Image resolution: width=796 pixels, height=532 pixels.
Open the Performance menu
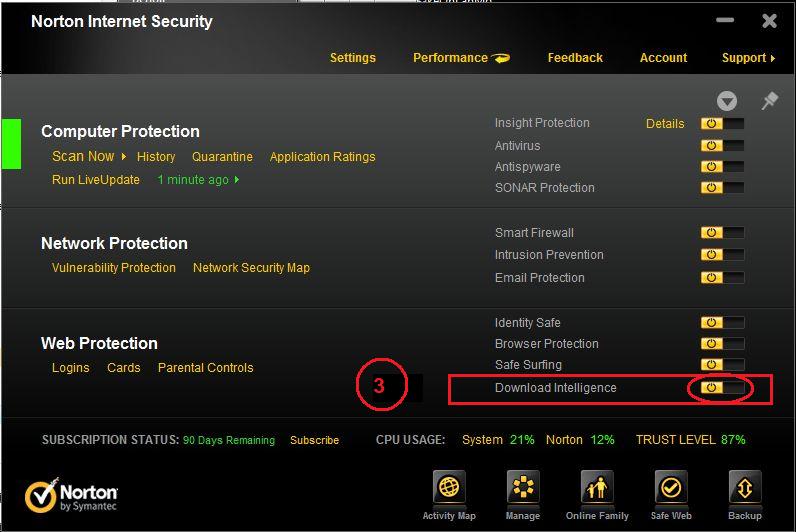[x=450, y=58]
